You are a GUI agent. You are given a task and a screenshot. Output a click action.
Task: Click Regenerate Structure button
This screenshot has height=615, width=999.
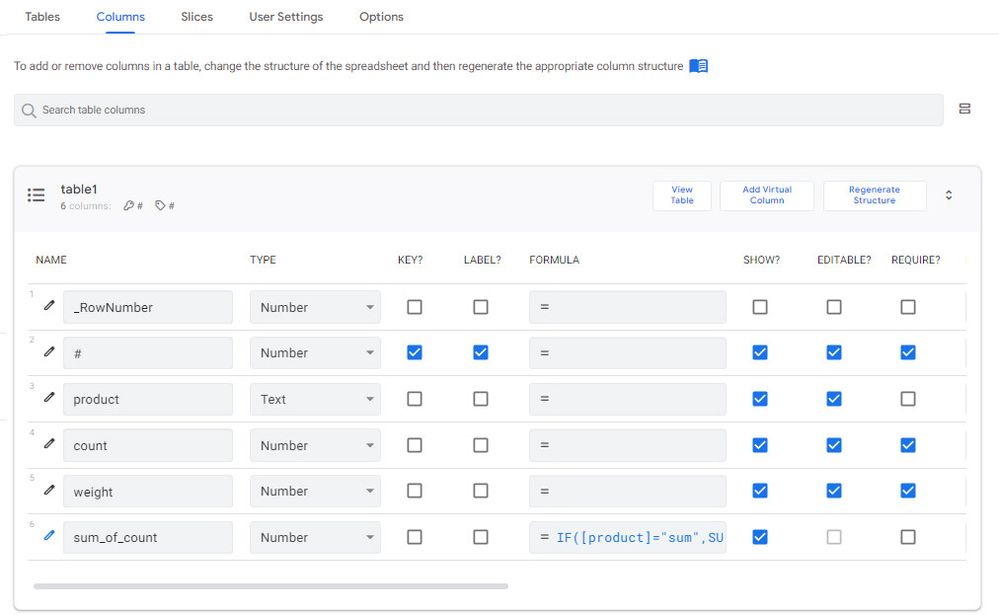pos(874,195)
